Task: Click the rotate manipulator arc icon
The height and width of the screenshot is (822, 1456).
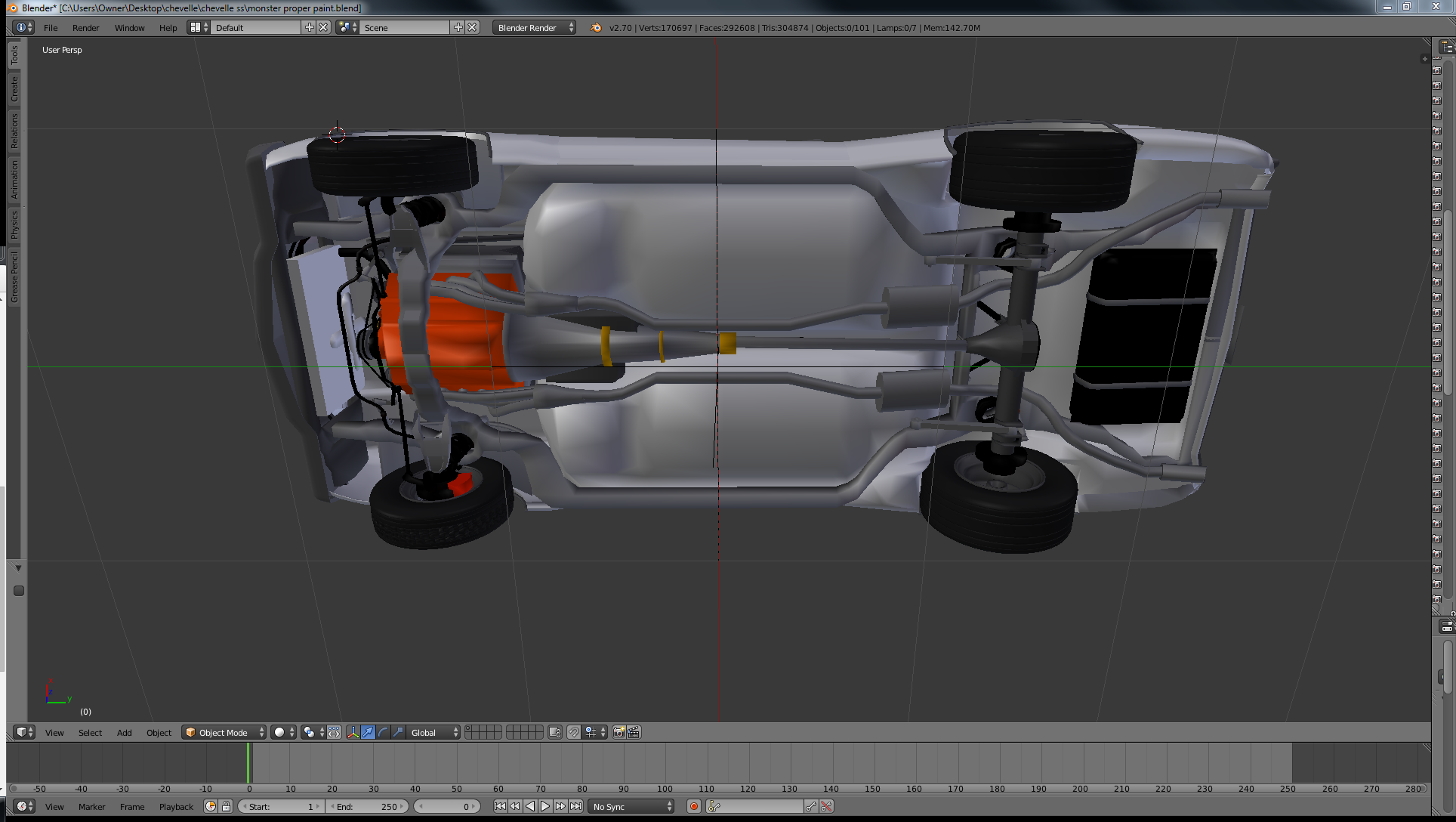Action: click(x=383, y=732)
